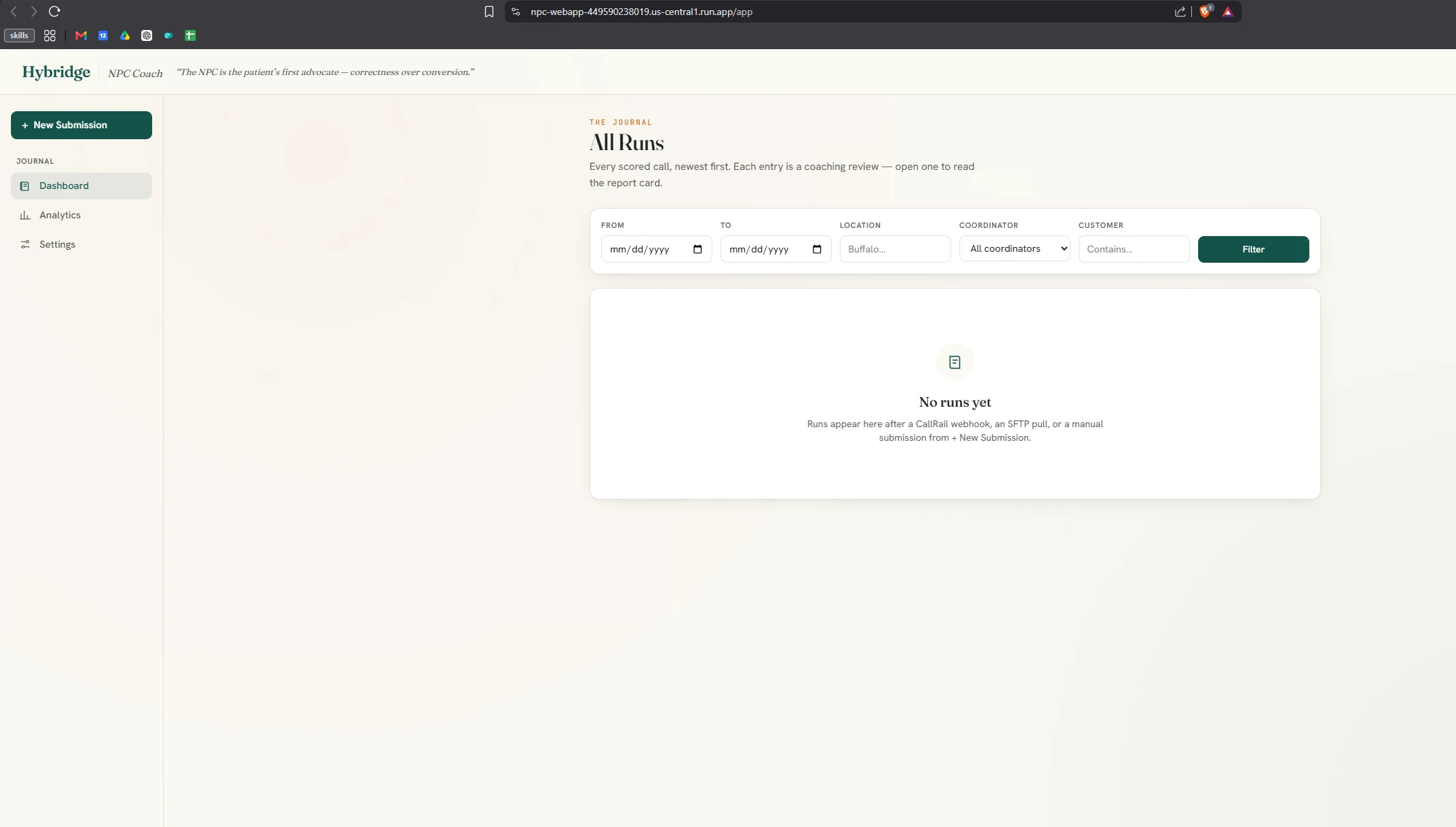The width and height of the screenshot is (1456, 827).
Task: Open the Google Calendar bookmark icon
Action: click(103, 35)
